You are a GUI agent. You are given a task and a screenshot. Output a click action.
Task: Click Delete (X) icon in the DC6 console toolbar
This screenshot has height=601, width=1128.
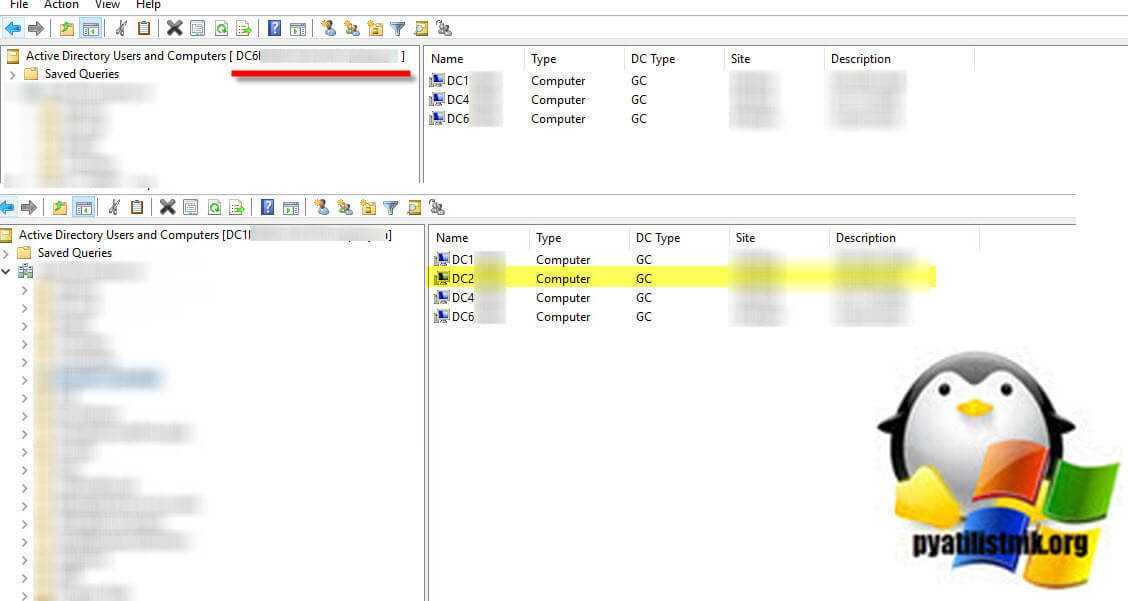[x=174, y=28]
